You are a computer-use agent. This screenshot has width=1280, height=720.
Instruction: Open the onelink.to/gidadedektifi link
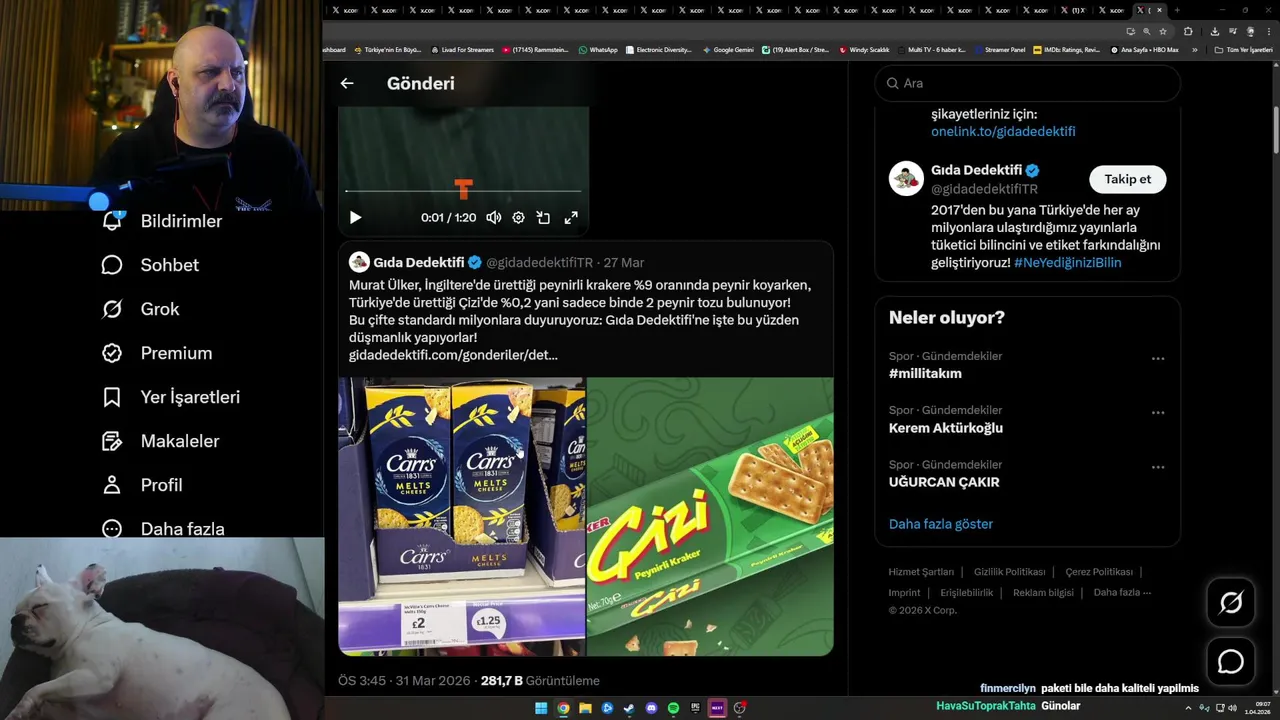[x=1003, y=131]
